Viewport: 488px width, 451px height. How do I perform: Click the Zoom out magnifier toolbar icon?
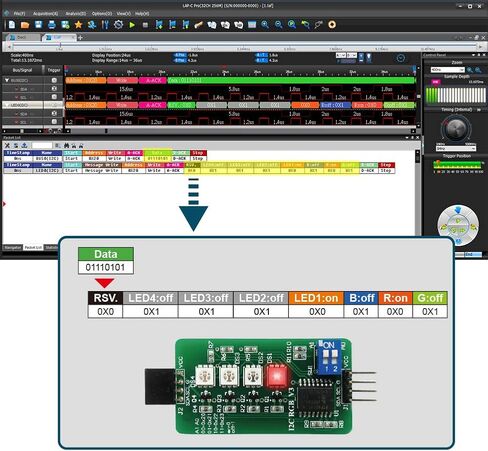278,25
